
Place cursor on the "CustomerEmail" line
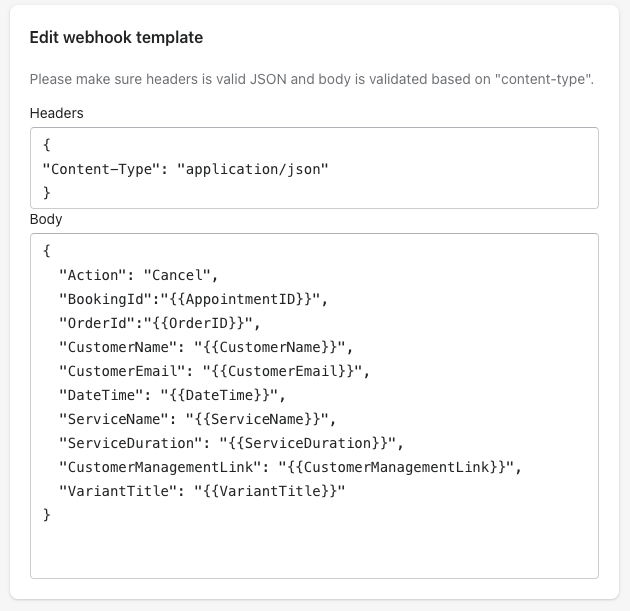(x=214, y=371)
